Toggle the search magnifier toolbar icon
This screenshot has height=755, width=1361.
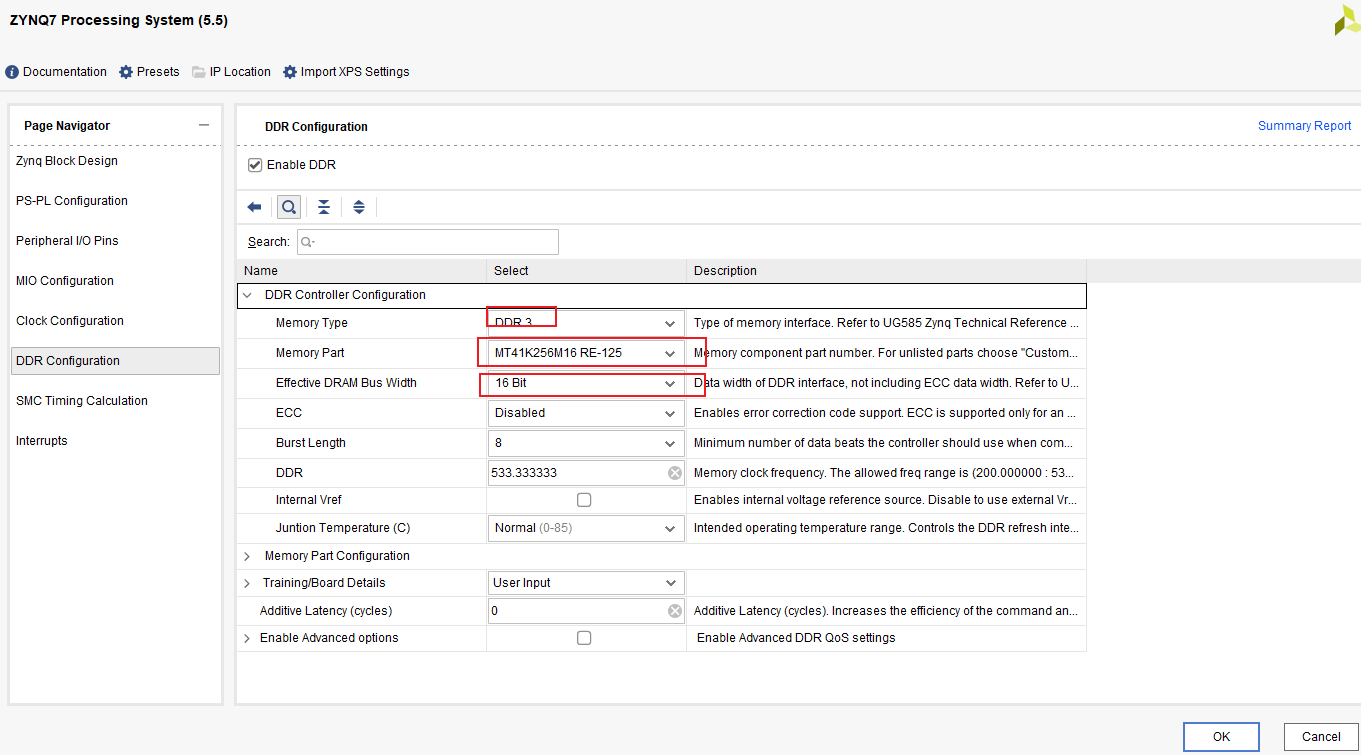(x=288, y=207)
